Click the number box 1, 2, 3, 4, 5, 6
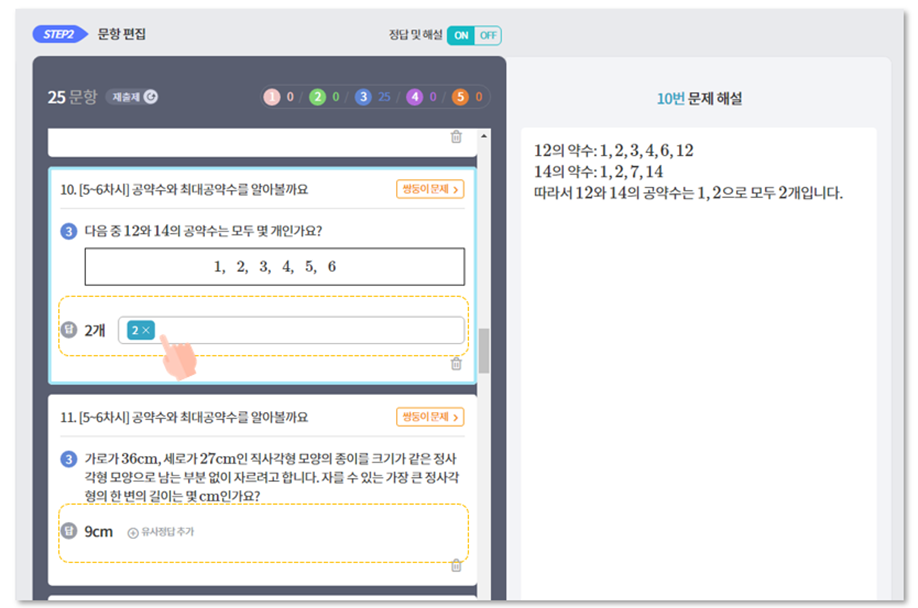This screenshot has height=608, width=918. point(275,267)
